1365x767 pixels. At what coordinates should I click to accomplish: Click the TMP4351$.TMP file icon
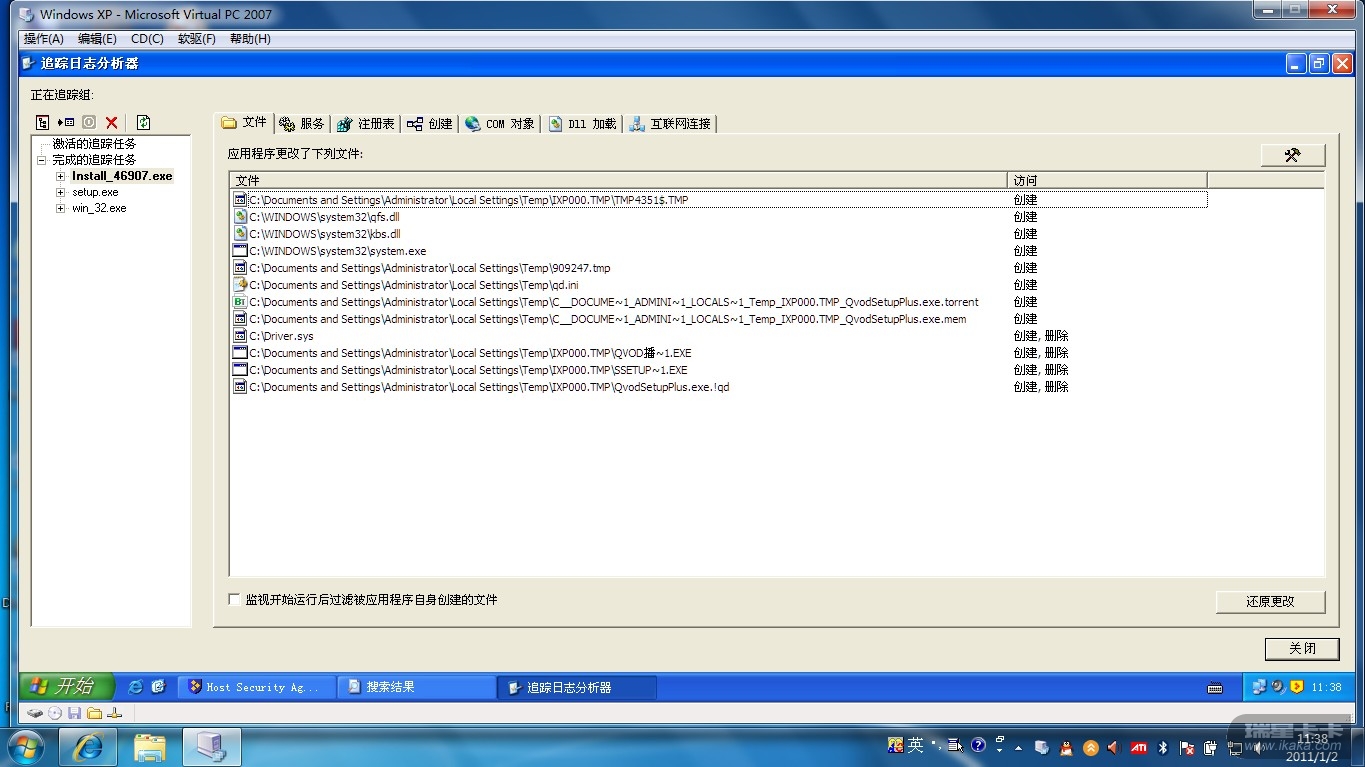[240, 200]
